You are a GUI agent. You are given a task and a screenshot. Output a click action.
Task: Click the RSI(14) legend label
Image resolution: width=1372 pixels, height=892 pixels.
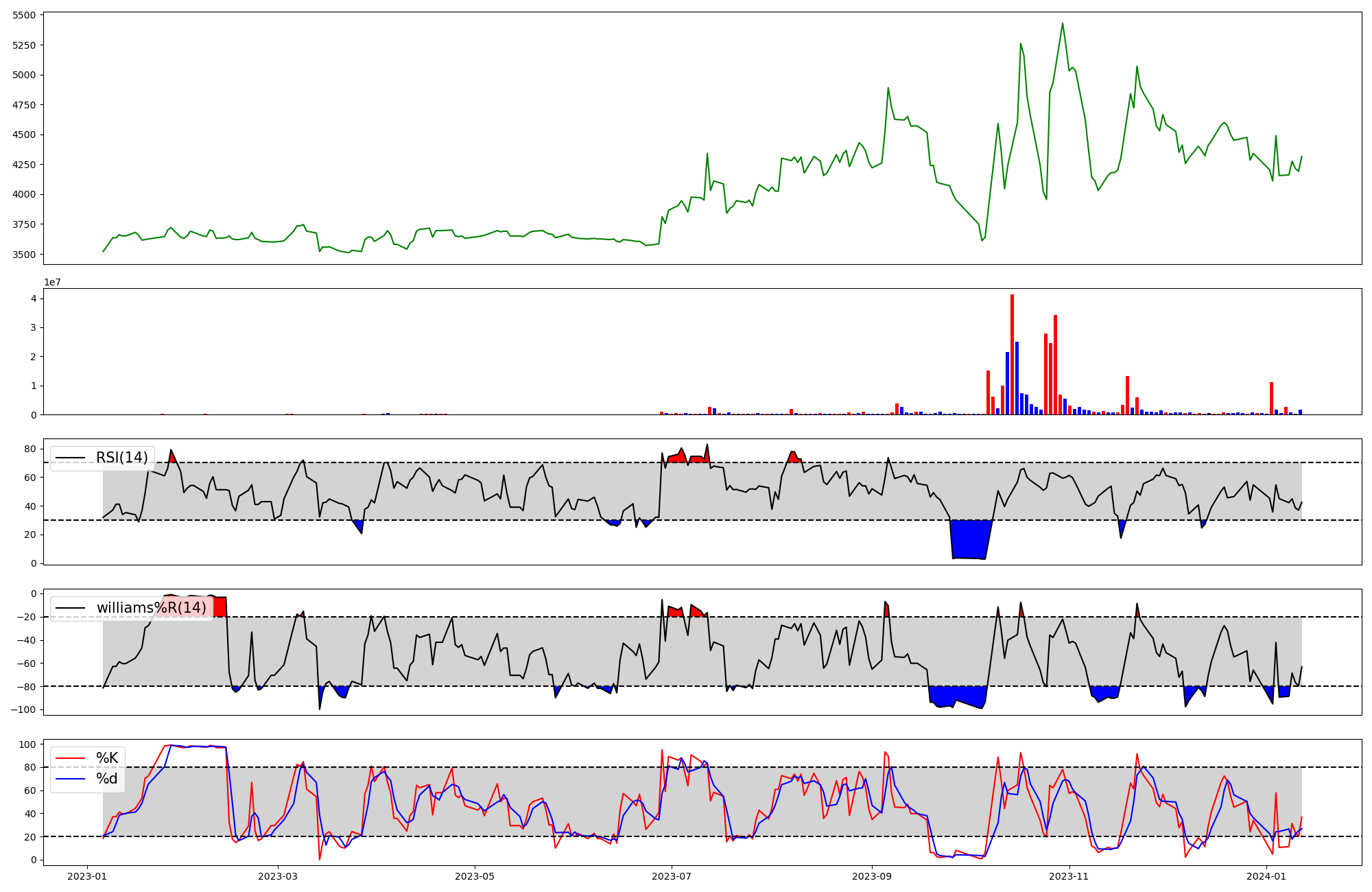click(121, 458)
